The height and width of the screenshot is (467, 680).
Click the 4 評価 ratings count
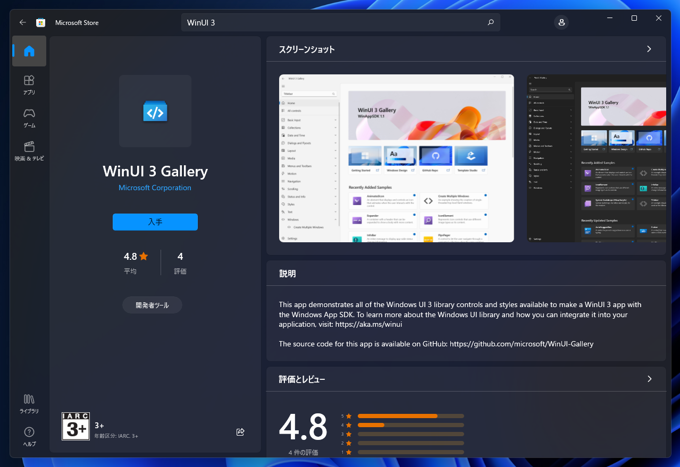coord(180,263)
